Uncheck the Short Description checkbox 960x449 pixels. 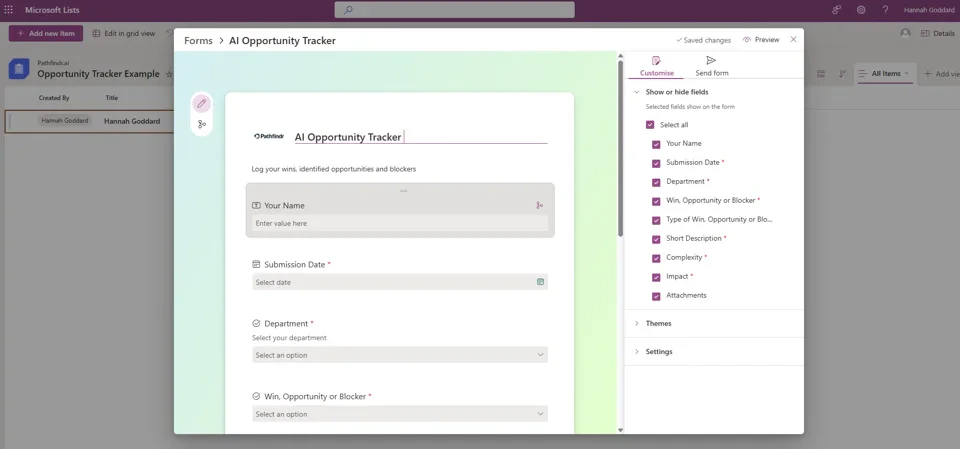tap(656, 240)
